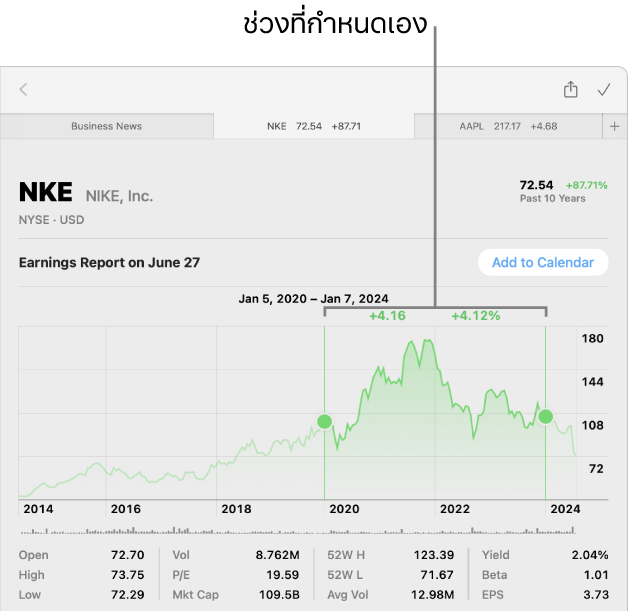Click the Open value 72.70

pos(127,555)
